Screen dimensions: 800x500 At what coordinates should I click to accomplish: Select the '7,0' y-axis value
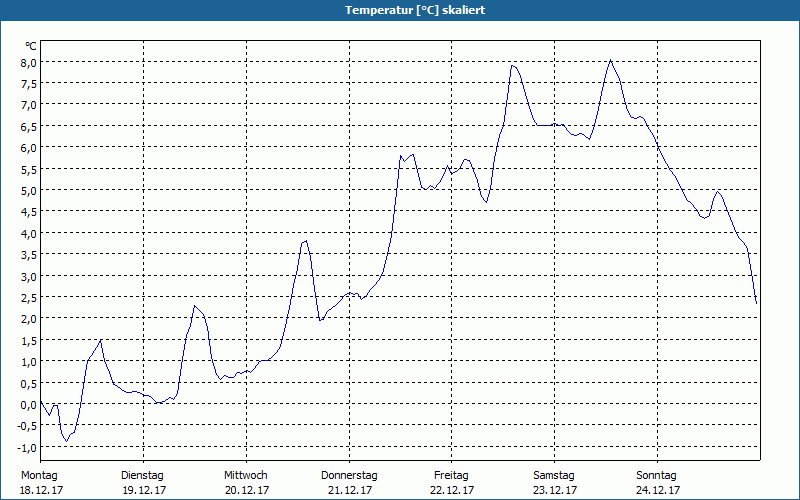point(28,105)
